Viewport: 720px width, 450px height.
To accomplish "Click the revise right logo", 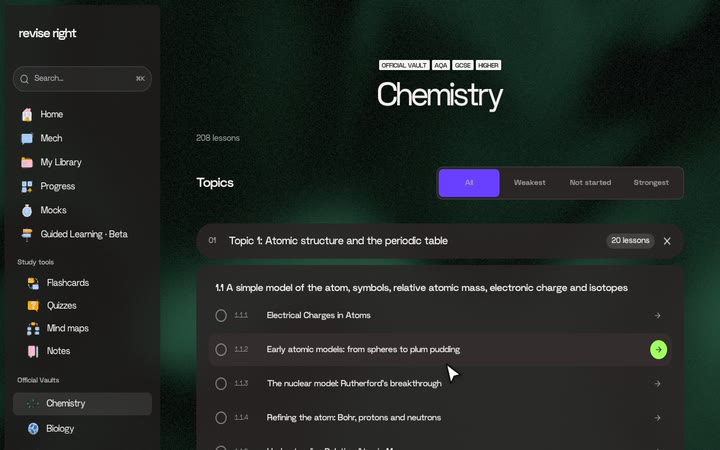I will click(47, 34).
